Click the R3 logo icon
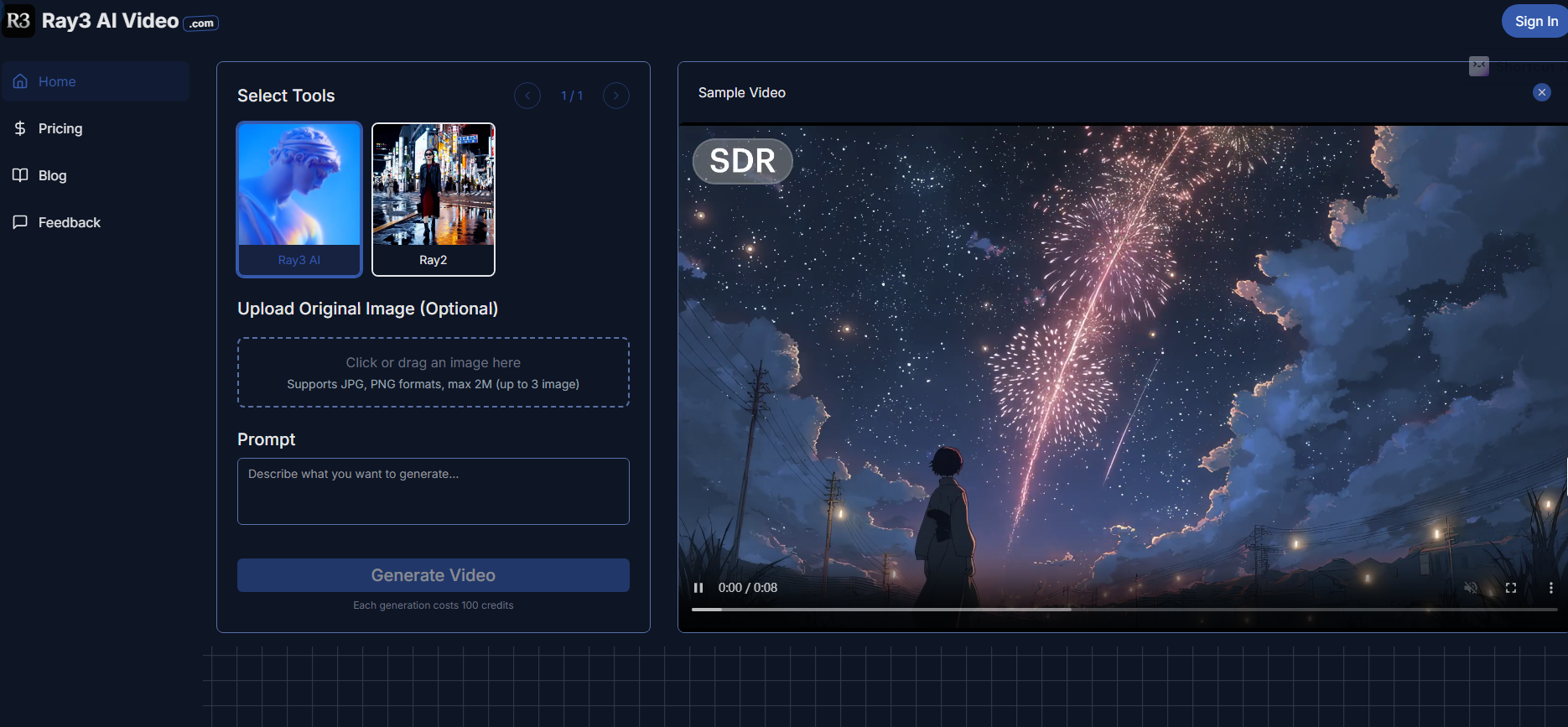 point(18,21)
